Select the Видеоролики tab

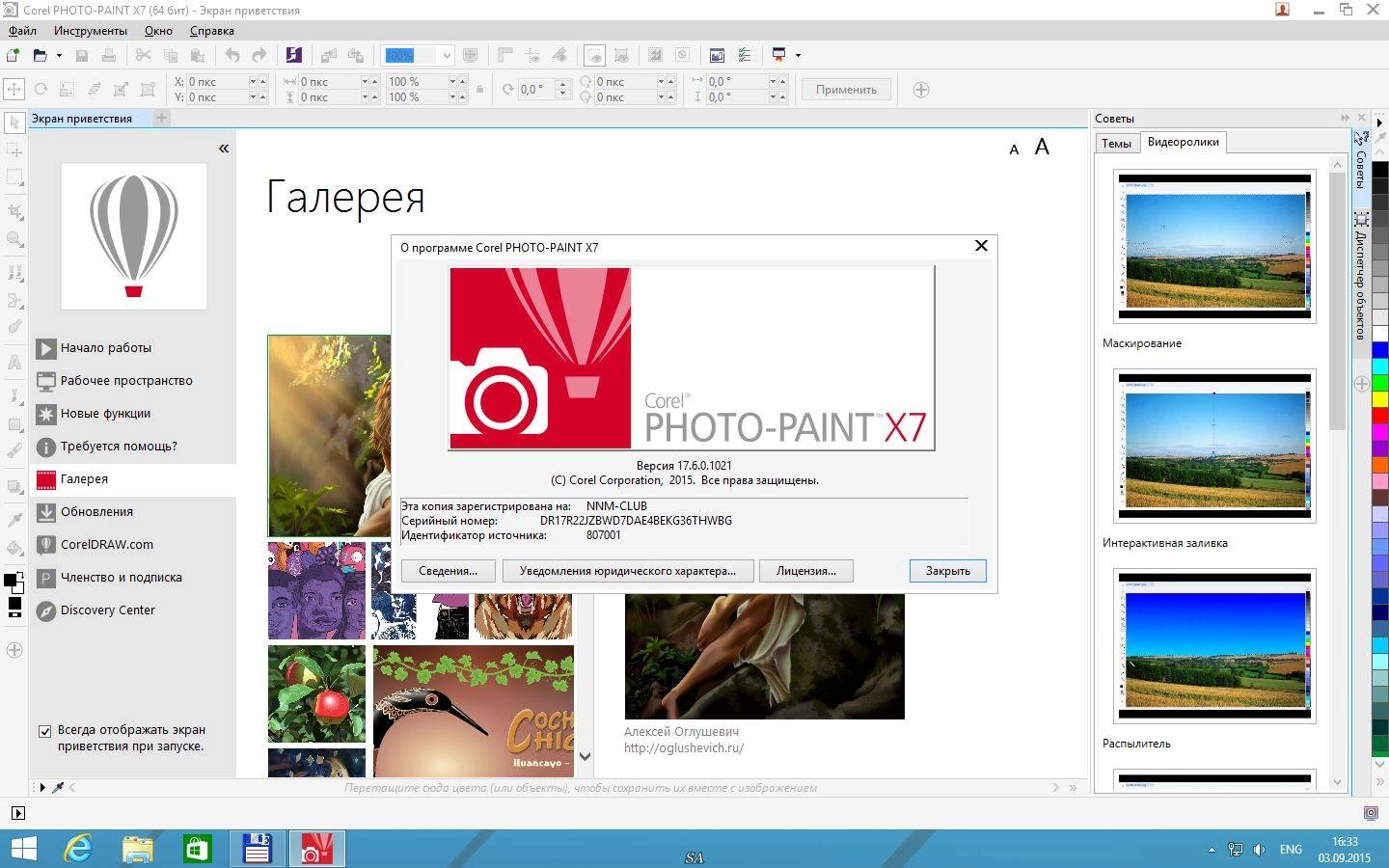(1183, 142)
